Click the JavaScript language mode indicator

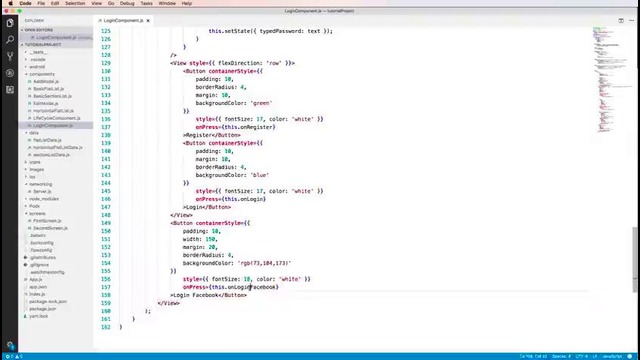612,356
